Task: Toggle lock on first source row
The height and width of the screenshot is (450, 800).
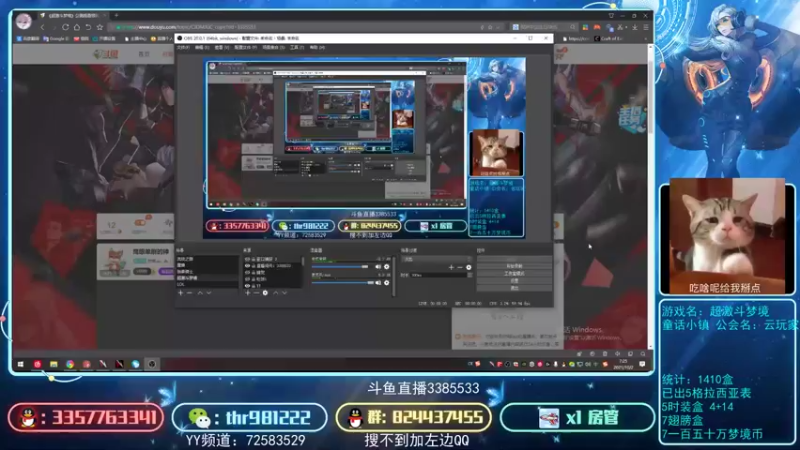Action: (253, 259)
